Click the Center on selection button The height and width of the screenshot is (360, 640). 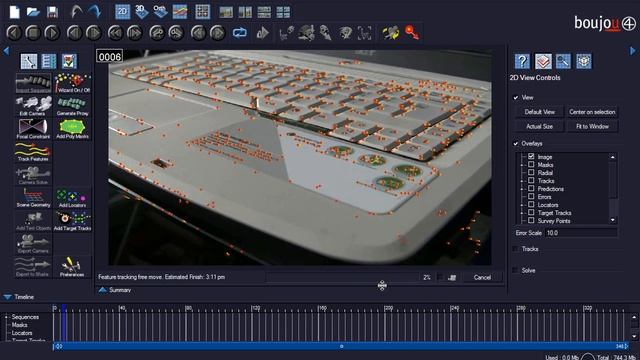click(x=592, y=112)
